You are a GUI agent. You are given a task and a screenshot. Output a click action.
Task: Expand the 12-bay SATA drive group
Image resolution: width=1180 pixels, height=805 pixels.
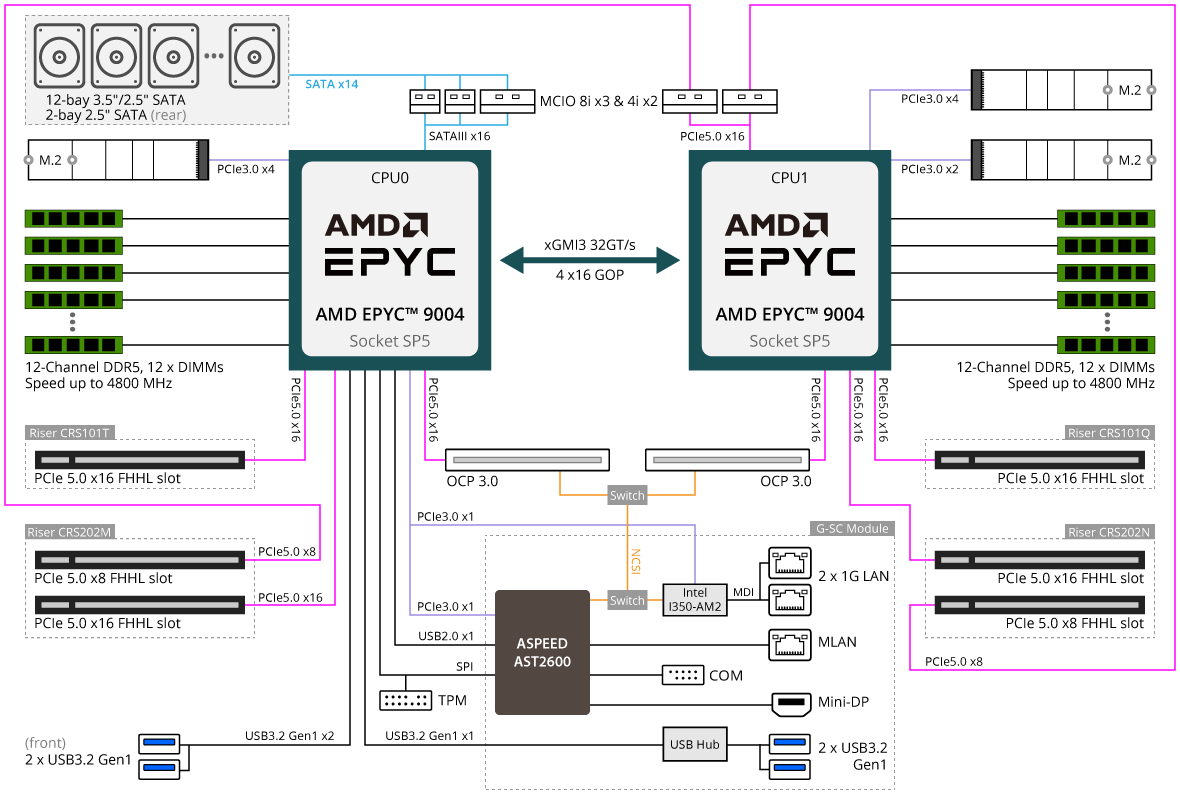(x=156, y=67)
